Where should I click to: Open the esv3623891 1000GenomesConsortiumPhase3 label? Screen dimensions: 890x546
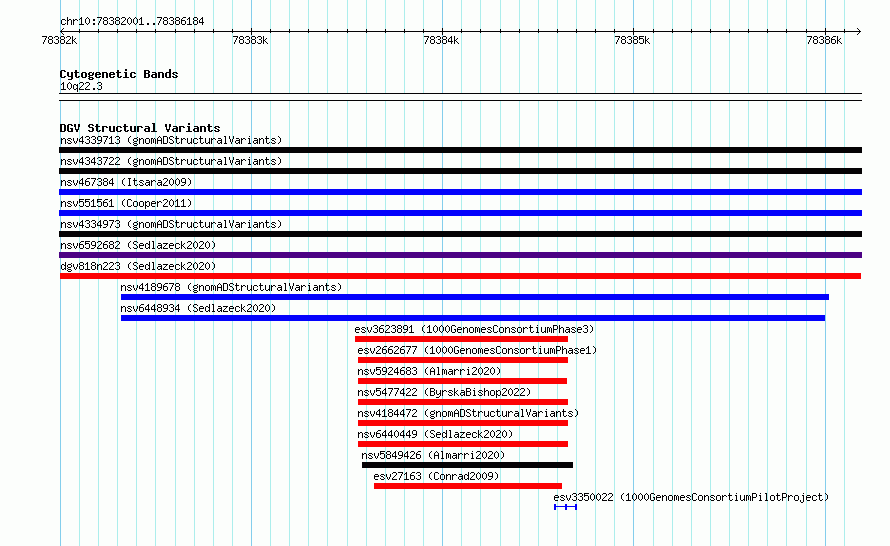475,329
